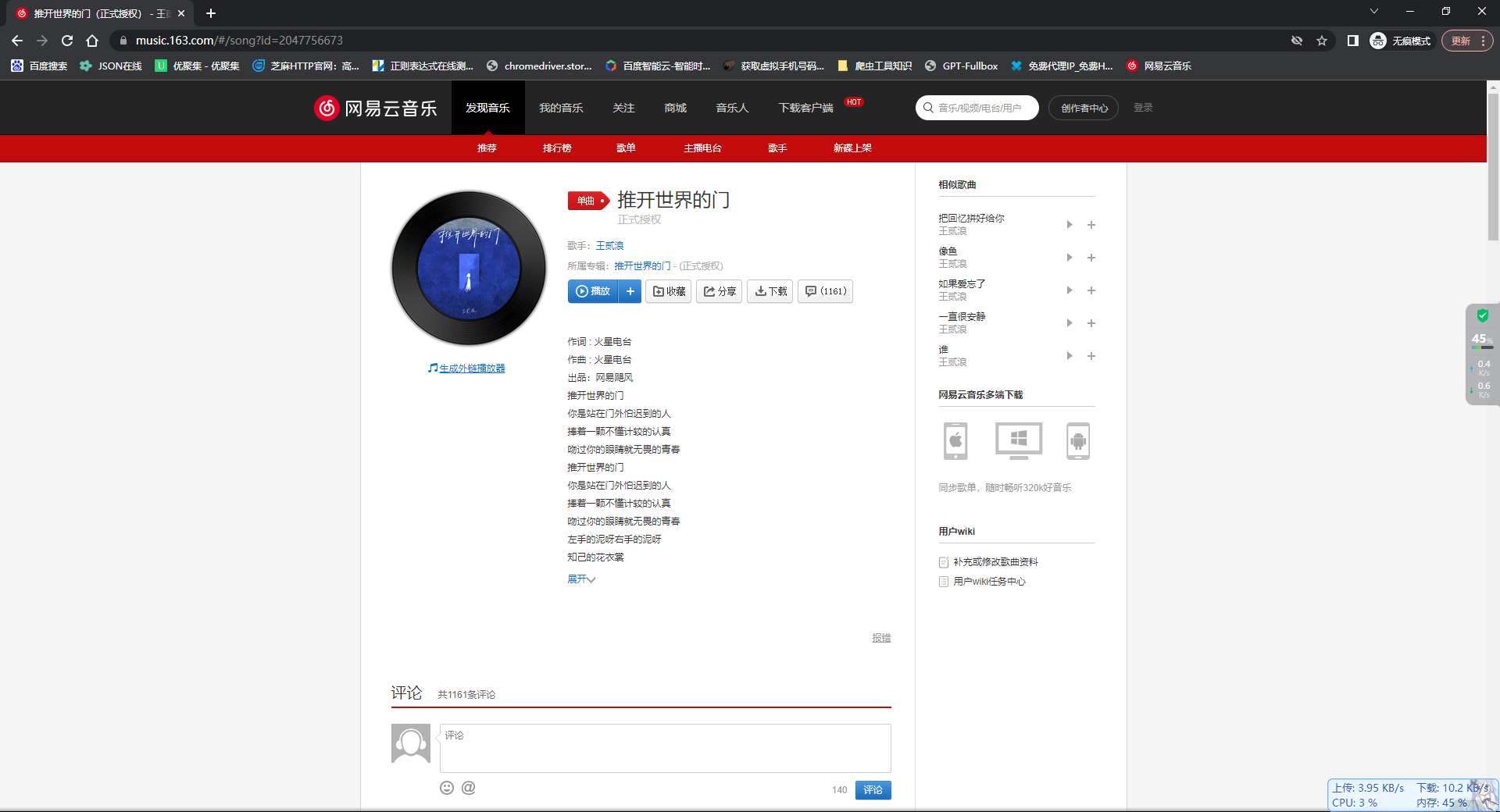Select 主播电台 in red subnav

click(x=702, y=148)
